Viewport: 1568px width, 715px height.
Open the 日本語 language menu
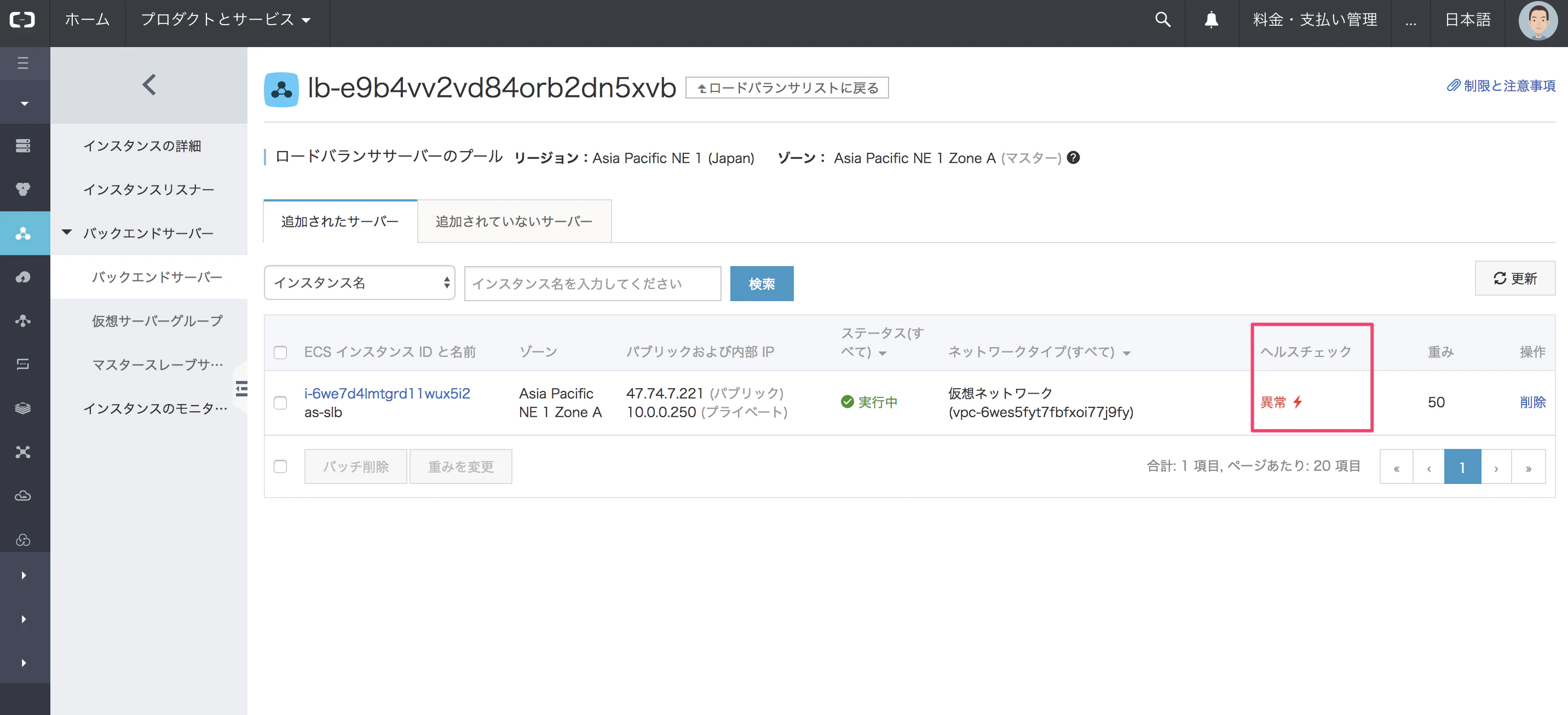pyautogui.click(x=1468, y=20)
